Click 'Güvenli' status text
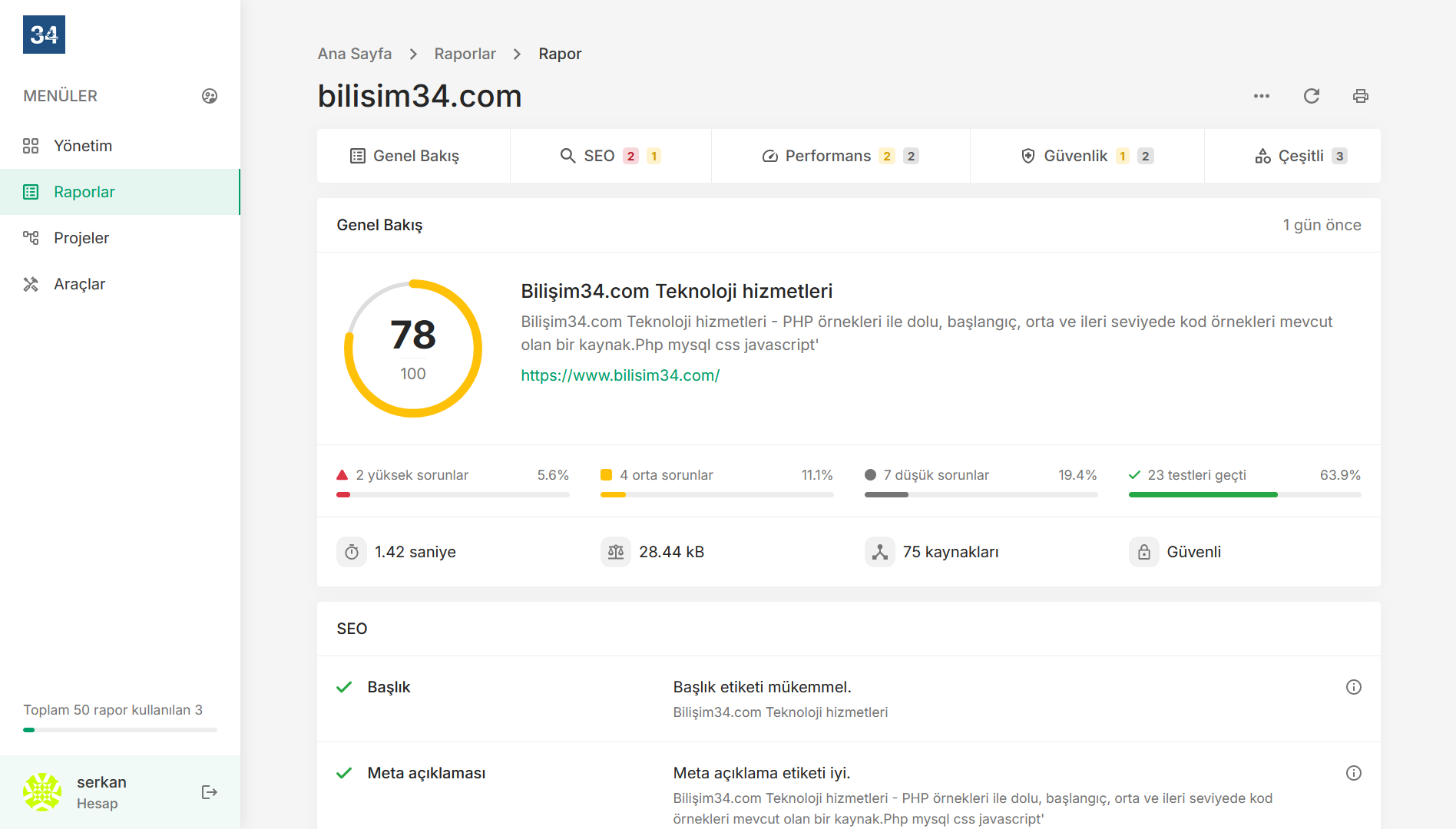This screenshot has height=829, width=1456. pyautogui.click(x=1193, y=552)
